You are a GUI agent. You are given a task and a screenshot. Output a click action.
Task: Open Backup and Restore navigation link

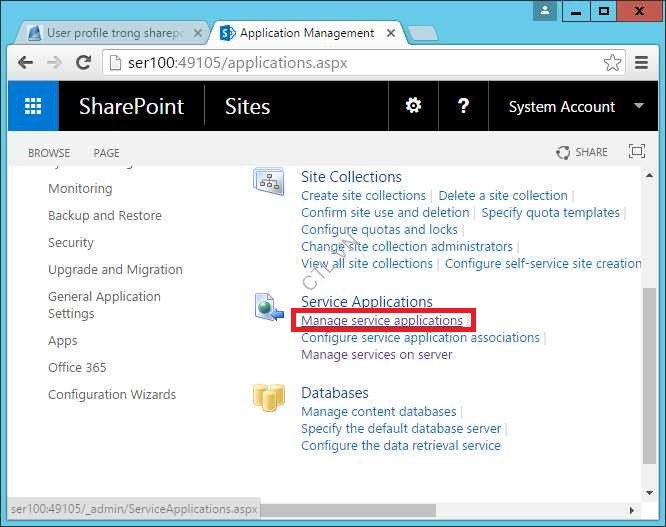pos(105,216)
